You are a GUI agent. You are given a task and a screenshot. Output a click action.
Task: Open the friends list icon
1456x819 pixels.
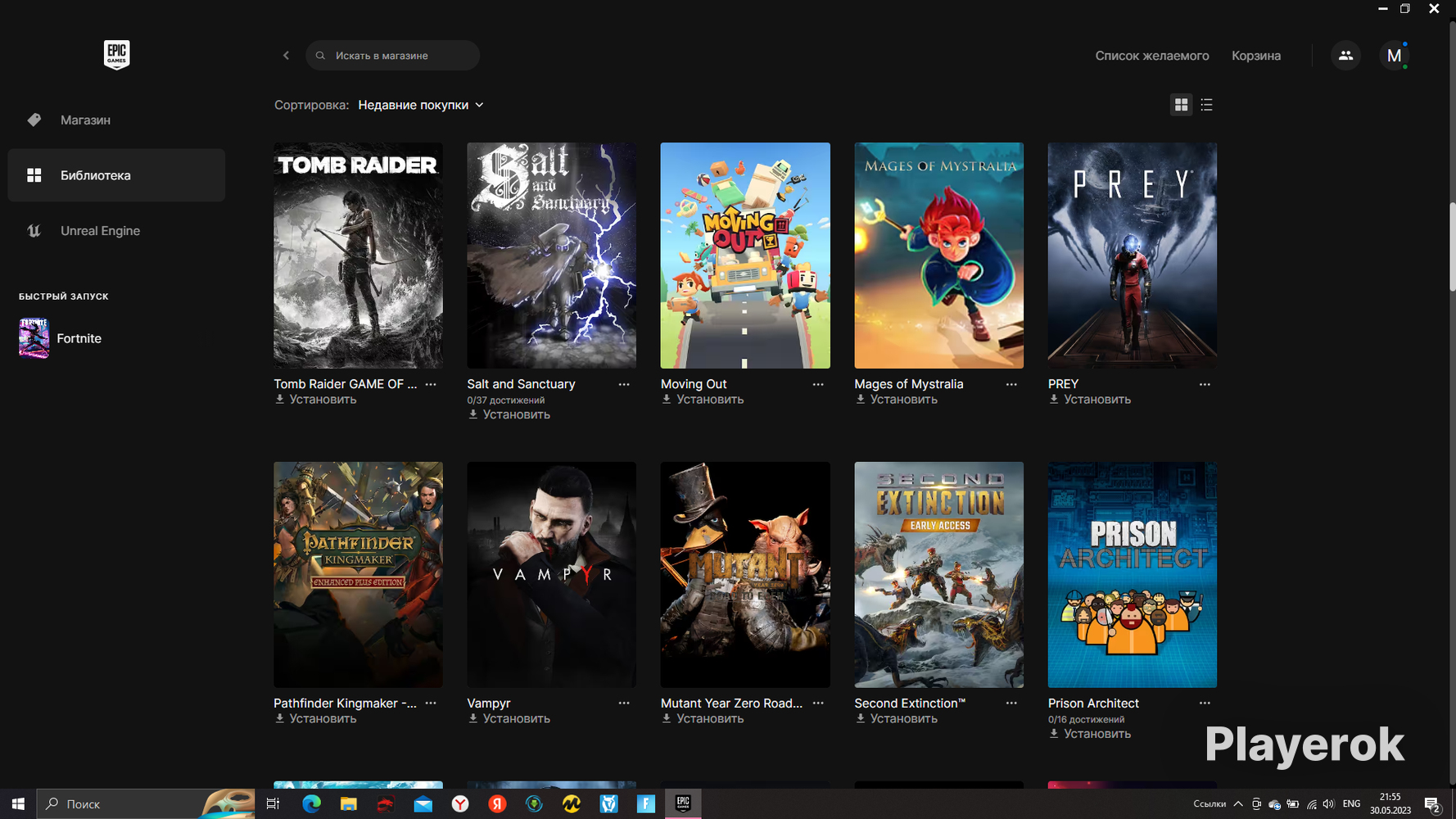(1345, 56)
